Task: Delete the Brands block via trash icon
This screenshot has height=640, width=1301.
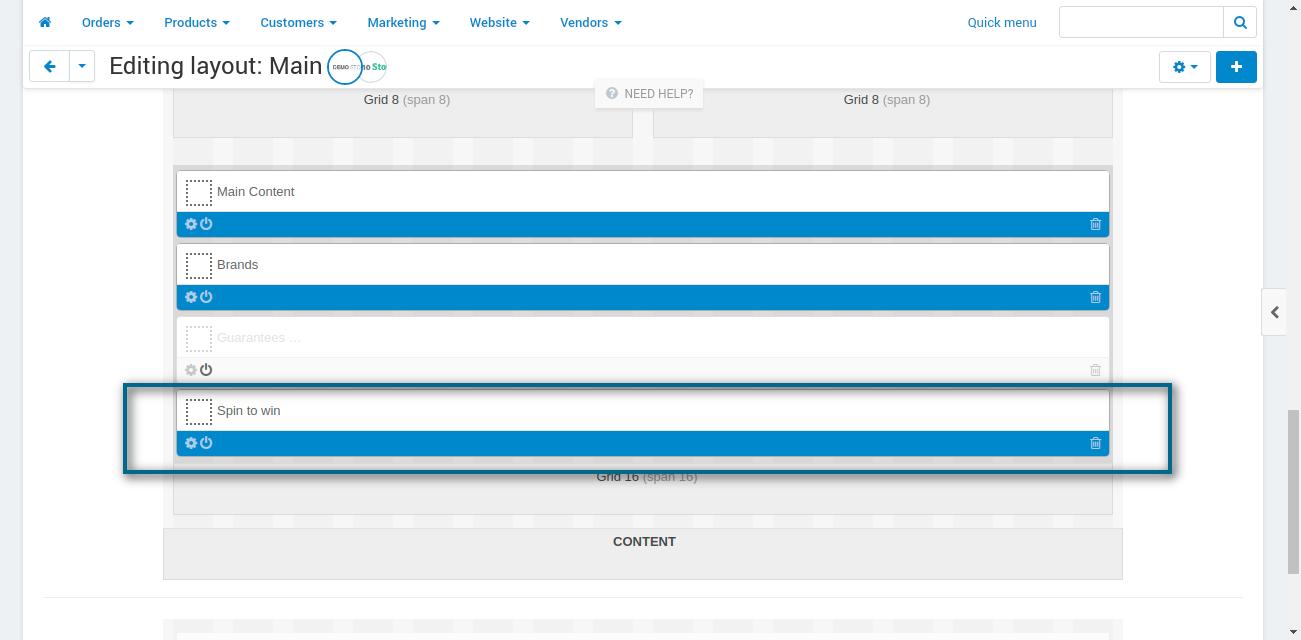Action: point(1095,297)
